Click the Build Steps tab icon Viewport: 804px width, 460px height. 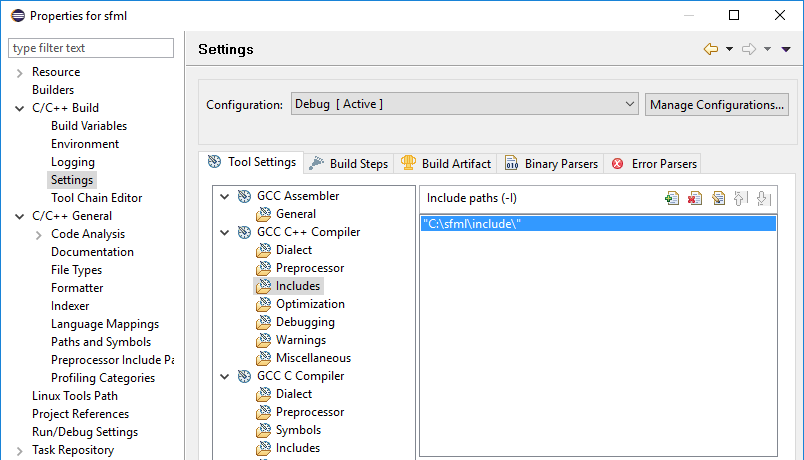click(x=316, y=163)
